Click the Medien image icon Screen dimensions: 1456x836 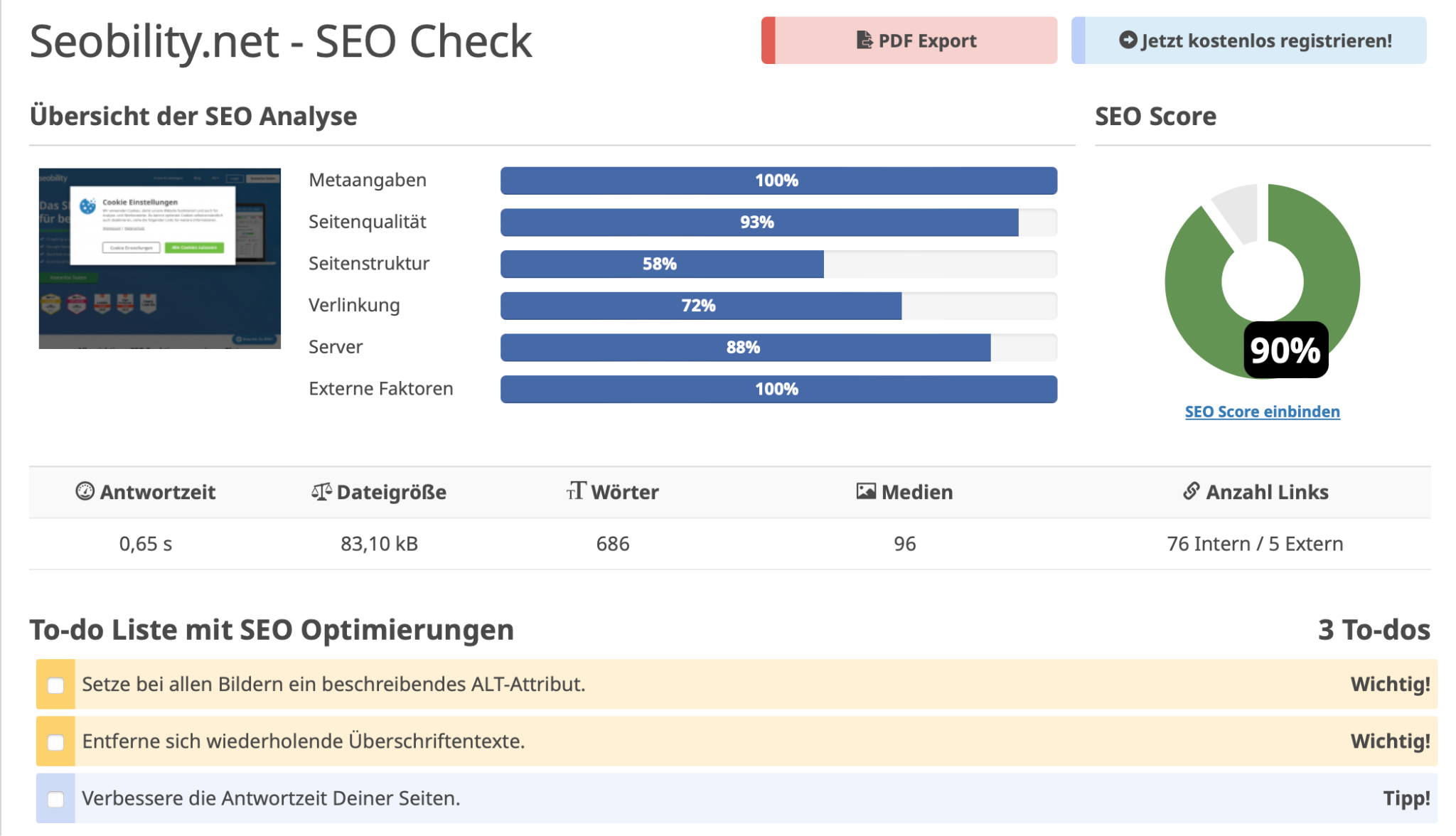click(x=866, y=491)
